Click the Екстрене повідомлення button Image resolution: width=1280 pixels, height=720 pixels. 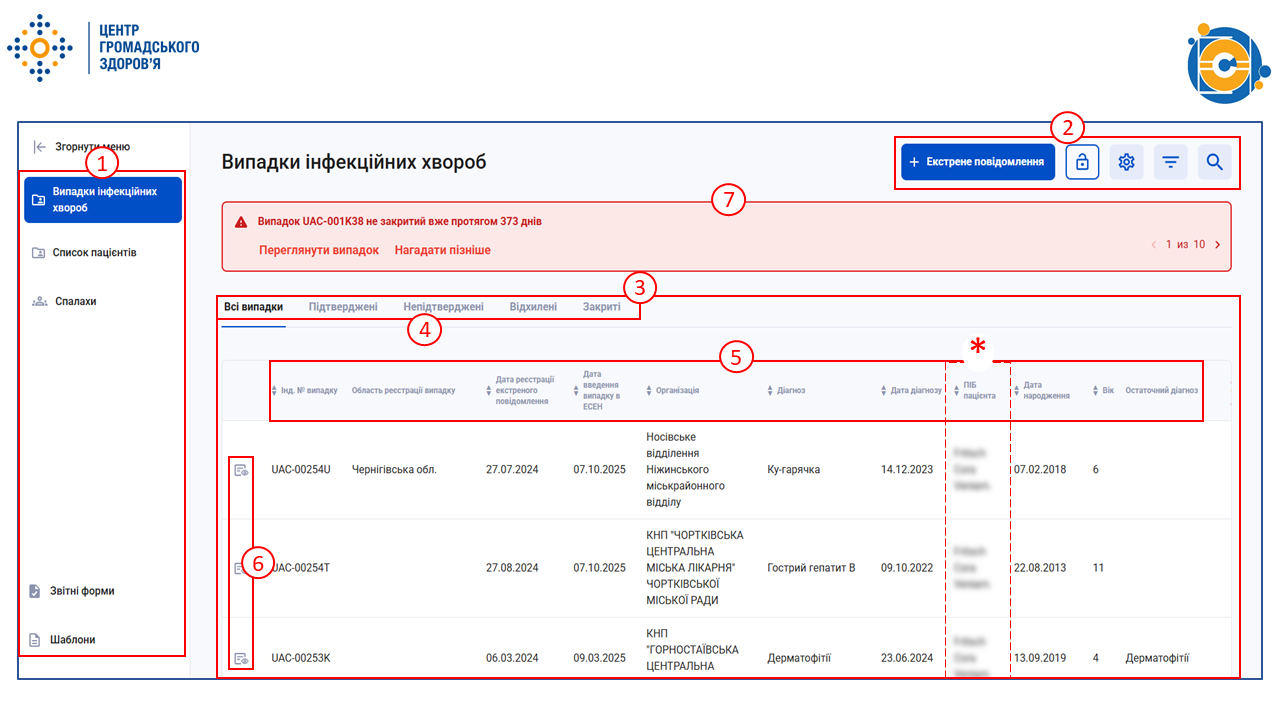click(x=977, y=162)
